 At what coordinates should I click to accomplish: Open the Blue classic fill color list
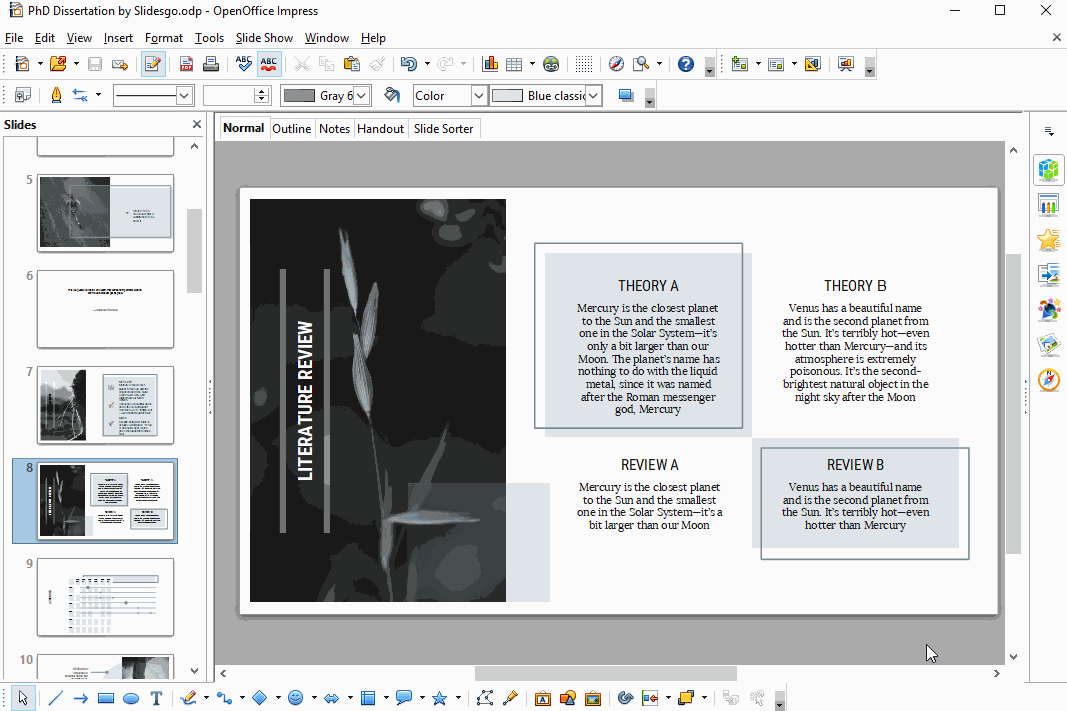[594, 96]
